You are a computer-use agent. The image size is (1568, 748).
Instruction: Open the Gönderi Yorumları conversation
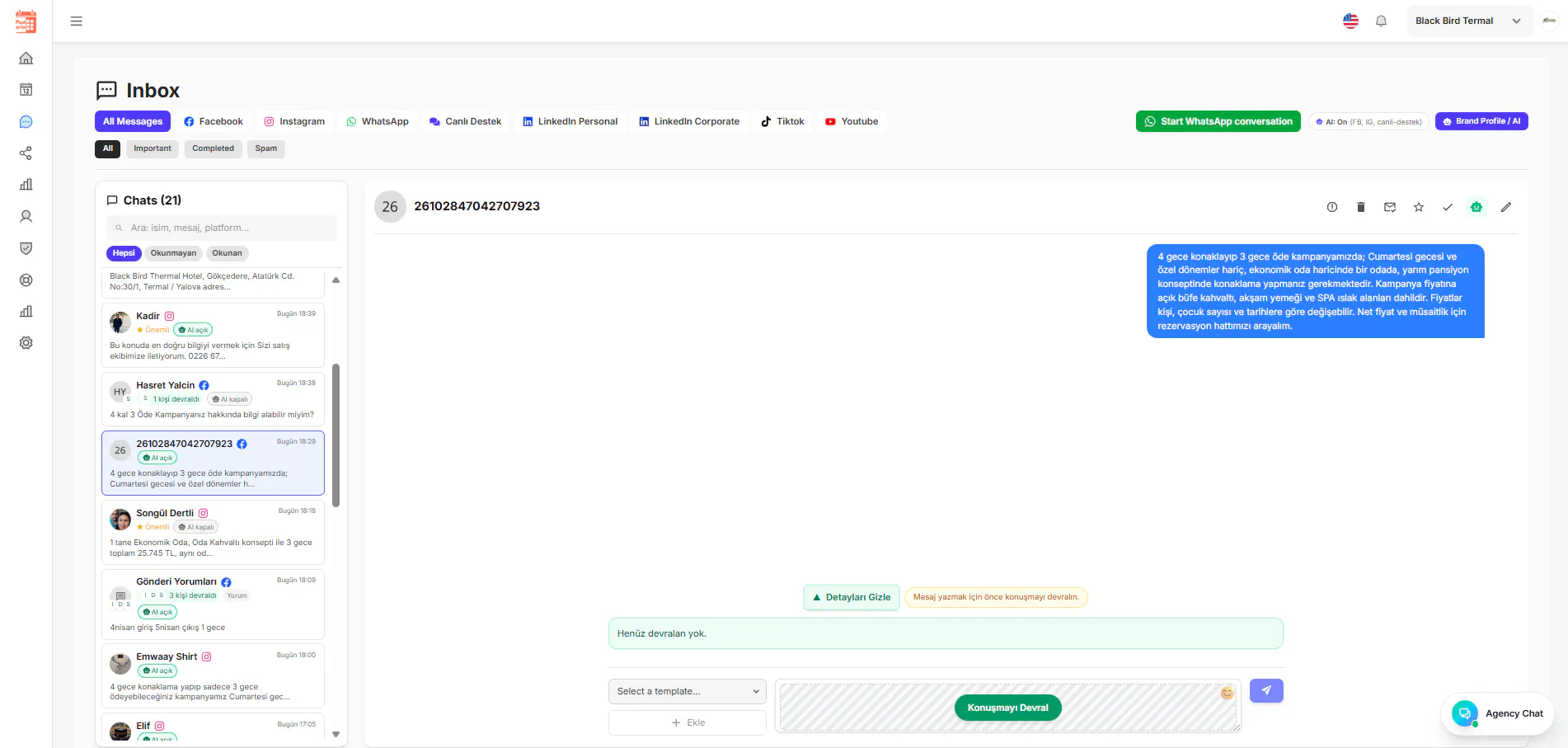click(213, 605)
